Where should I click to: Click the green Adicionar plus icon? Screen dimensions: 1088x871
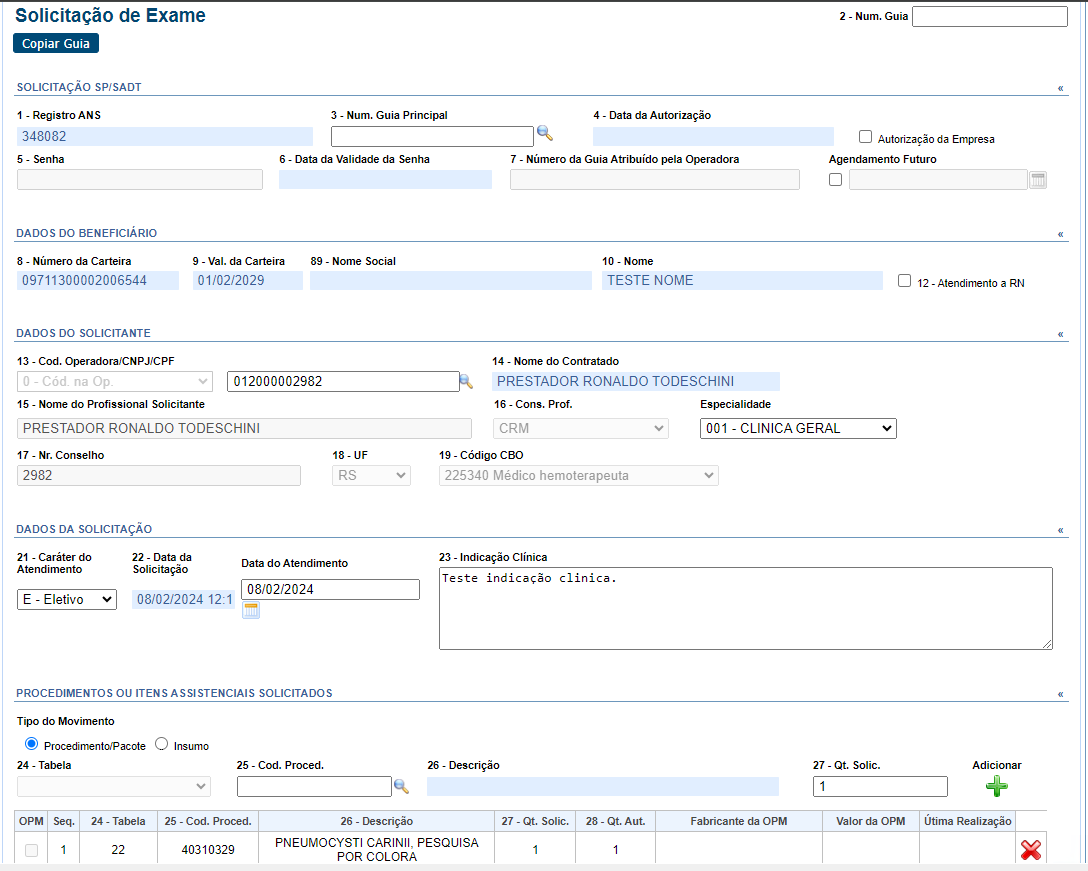[996, 787]
